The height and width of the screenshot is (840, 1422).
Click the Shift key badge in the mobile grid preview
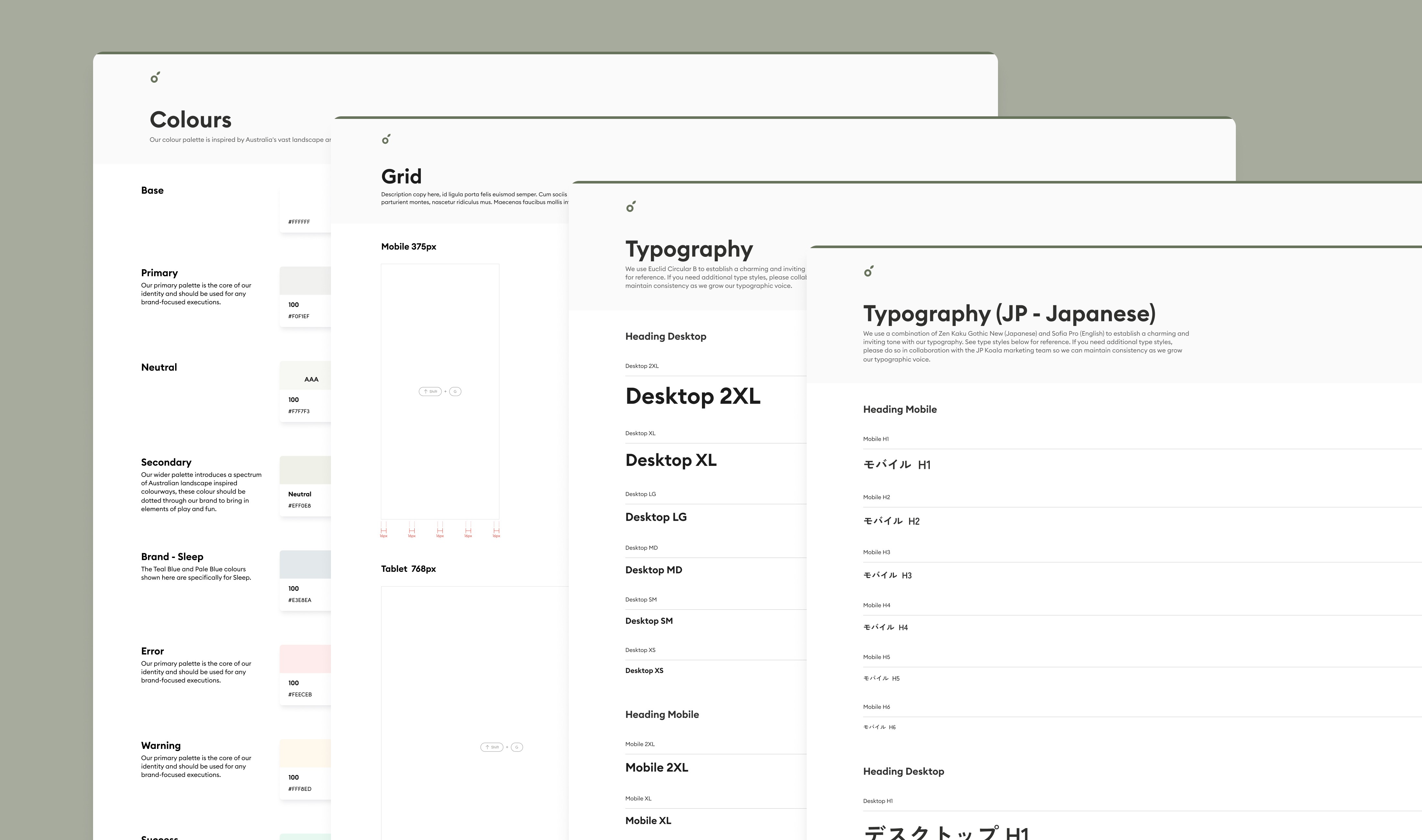(x=430, y=391)
